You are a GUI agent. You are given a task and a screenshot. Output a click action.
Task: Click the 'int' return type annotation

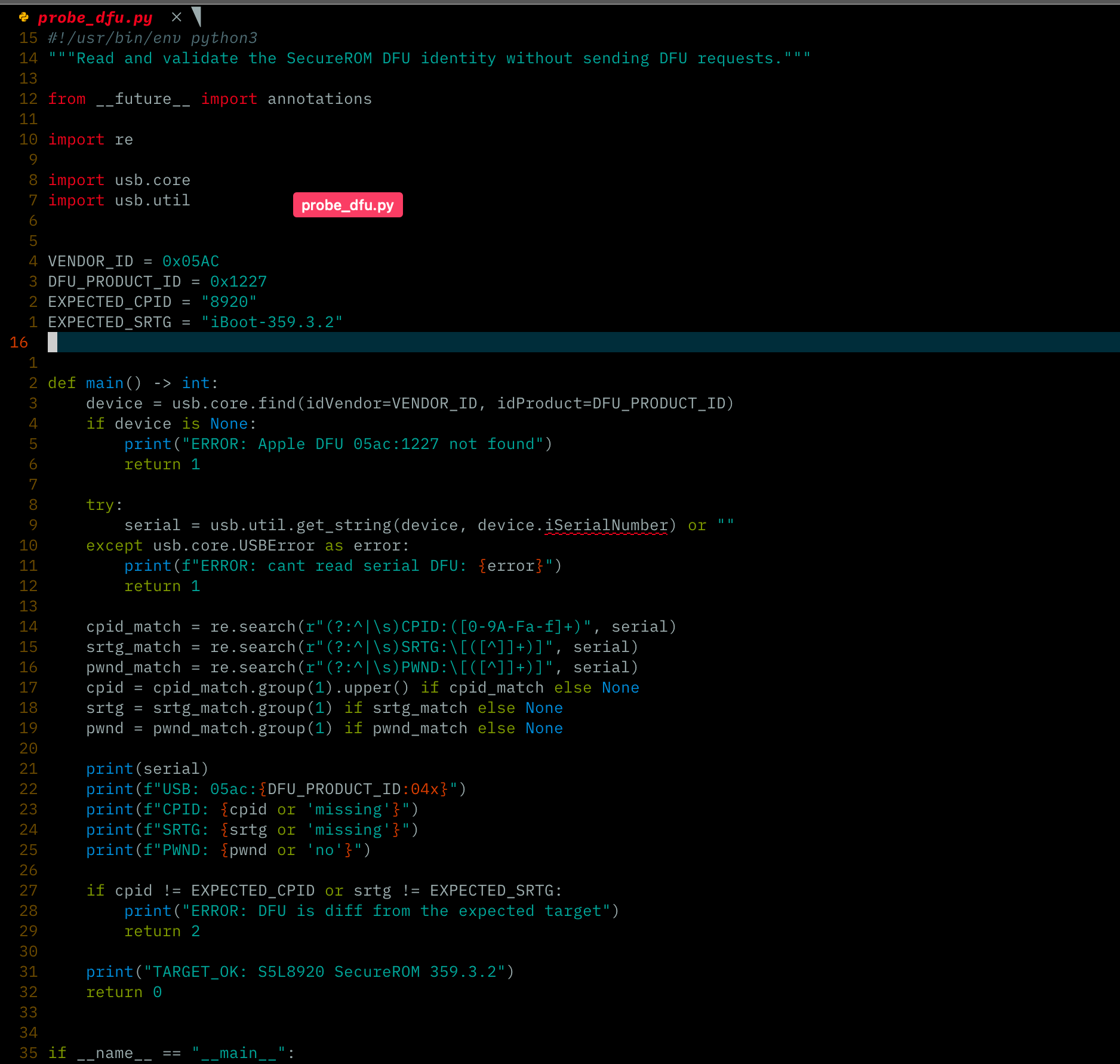coord(195,383)
